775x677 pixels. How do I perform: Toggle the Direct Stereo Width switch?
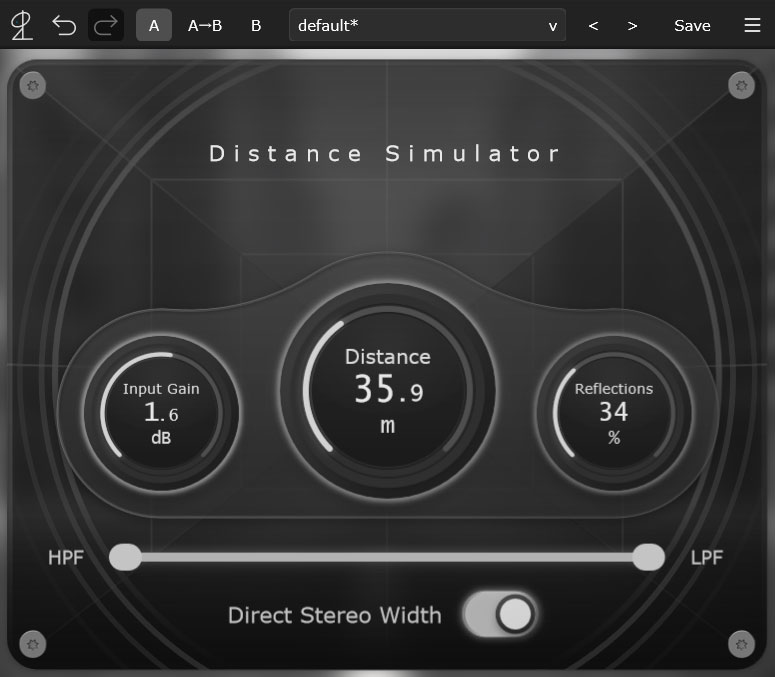tap(500, 615)
